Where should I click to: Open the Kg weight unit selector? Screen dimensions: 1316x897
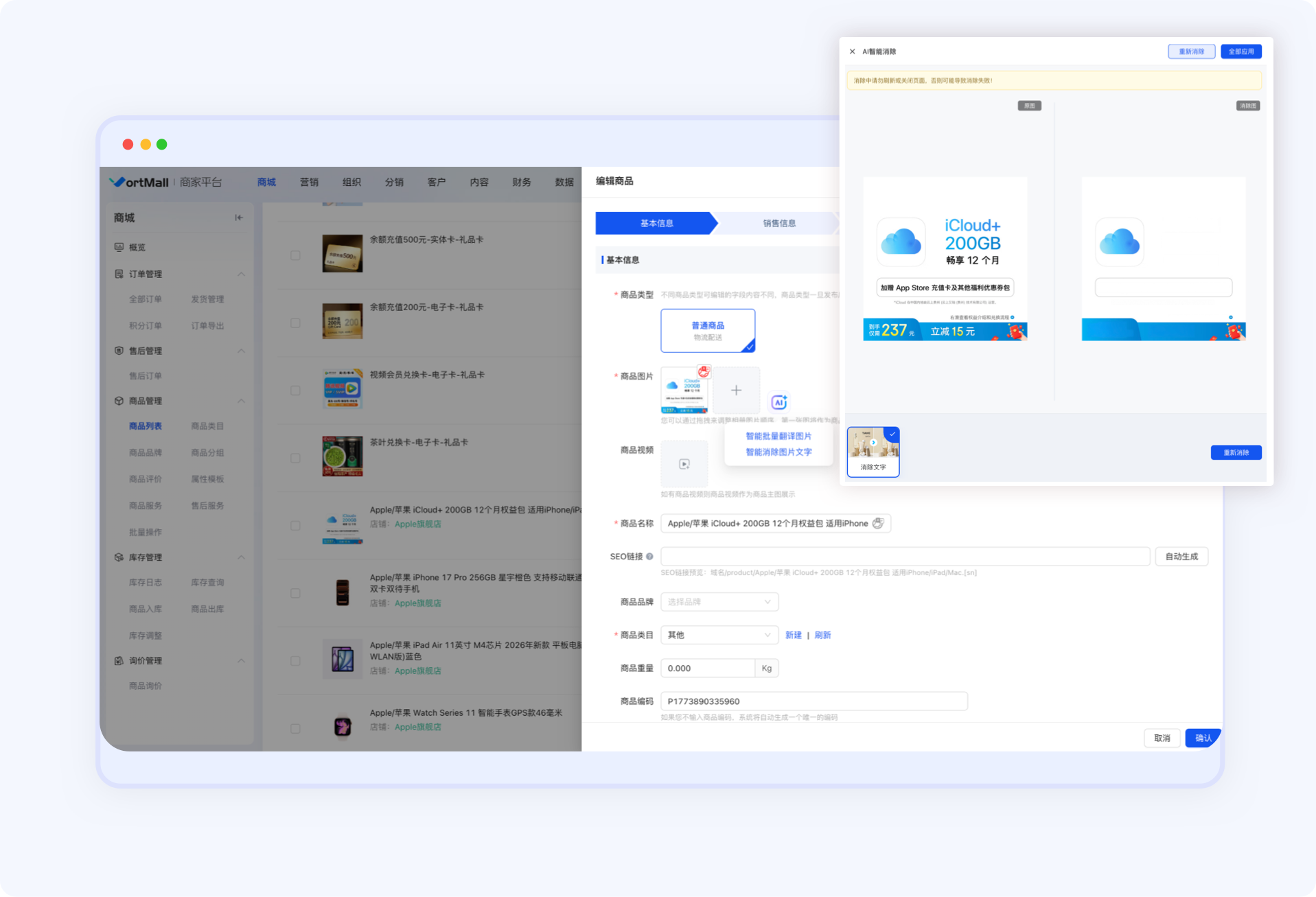767,668
